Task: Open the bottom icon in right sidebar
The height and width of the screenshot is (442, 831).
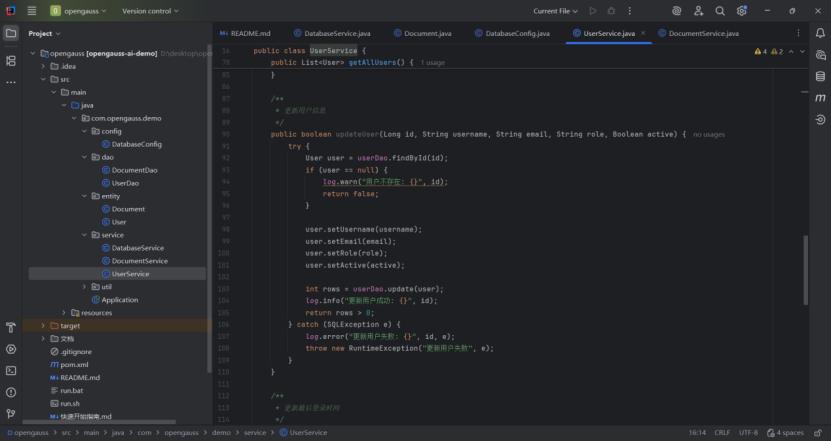Action: (820, 120)
